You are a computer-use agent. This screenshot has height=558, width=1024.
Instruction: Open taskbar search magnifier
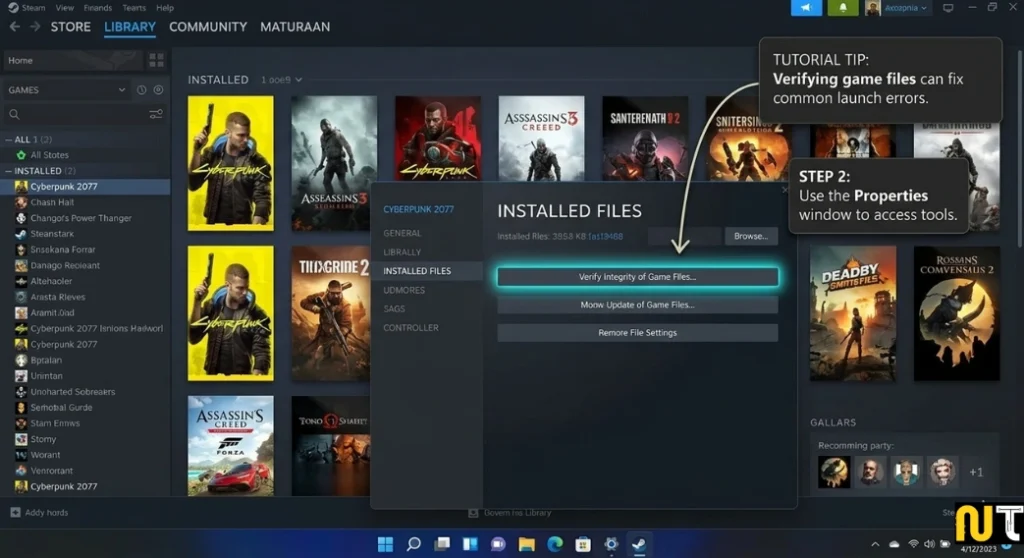413,544
